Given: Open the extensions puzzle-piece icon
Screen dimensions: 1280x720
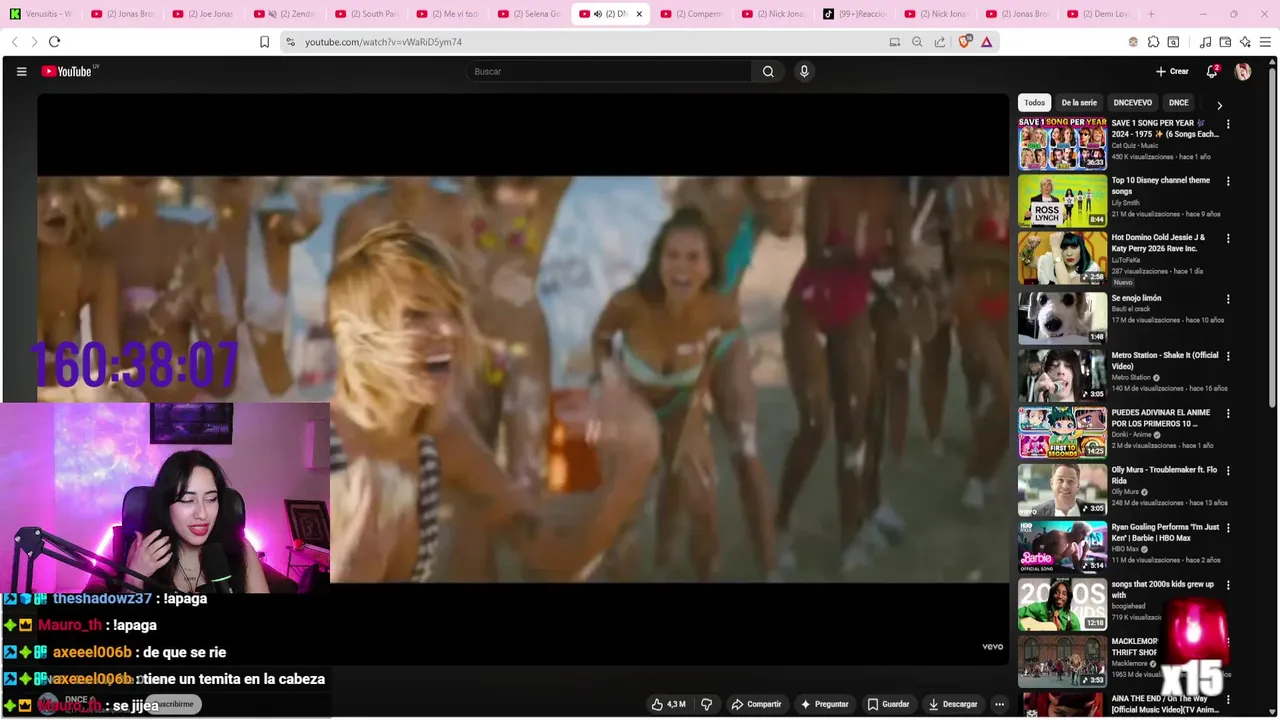Looking at the screenshot, I should tap(1153, 42).
